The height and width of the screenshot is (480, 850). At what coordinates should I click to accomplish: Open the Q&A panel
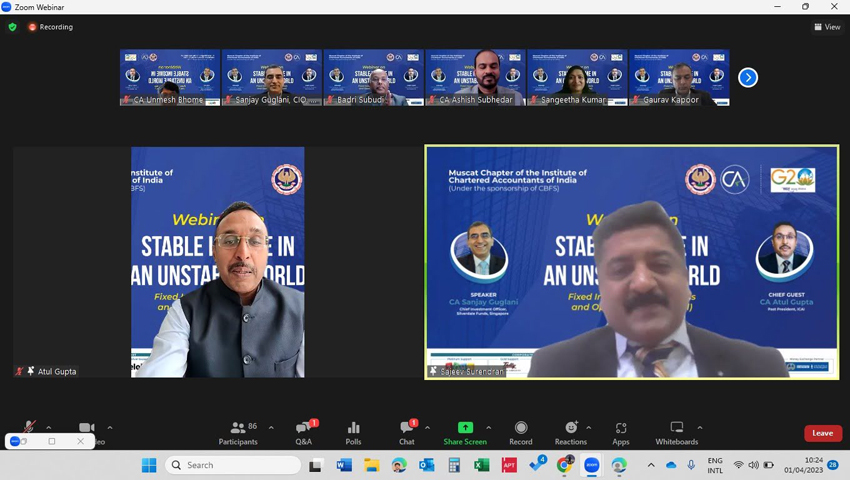[303, 432]
